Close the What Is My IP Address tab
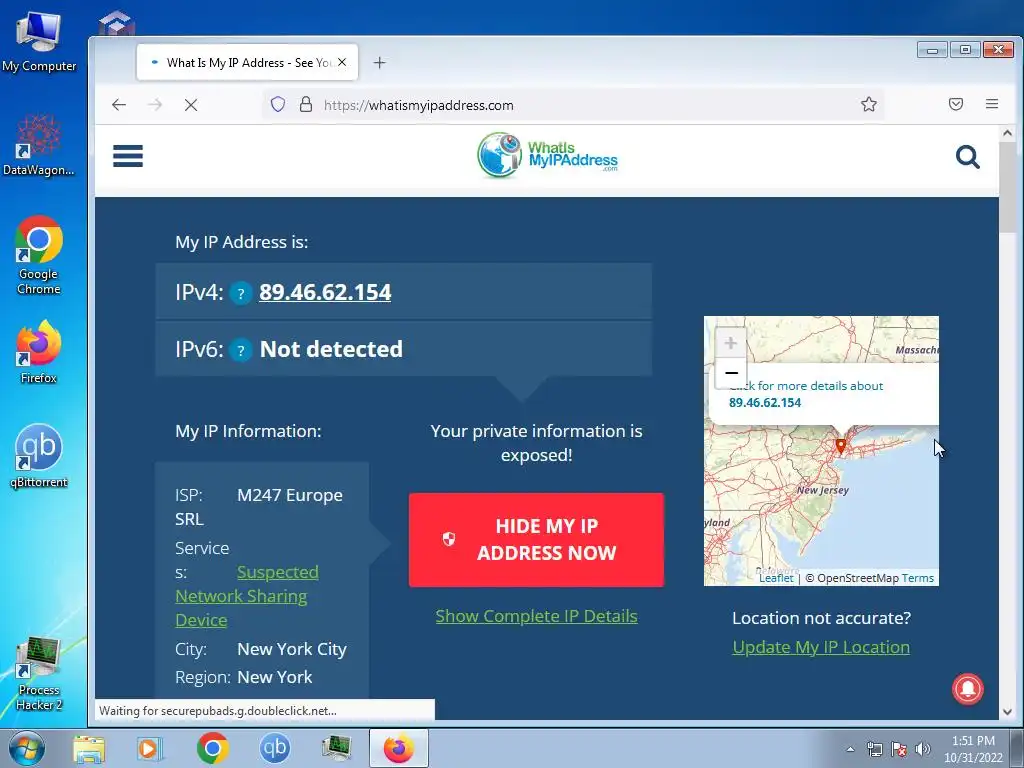 pos(342,62)
